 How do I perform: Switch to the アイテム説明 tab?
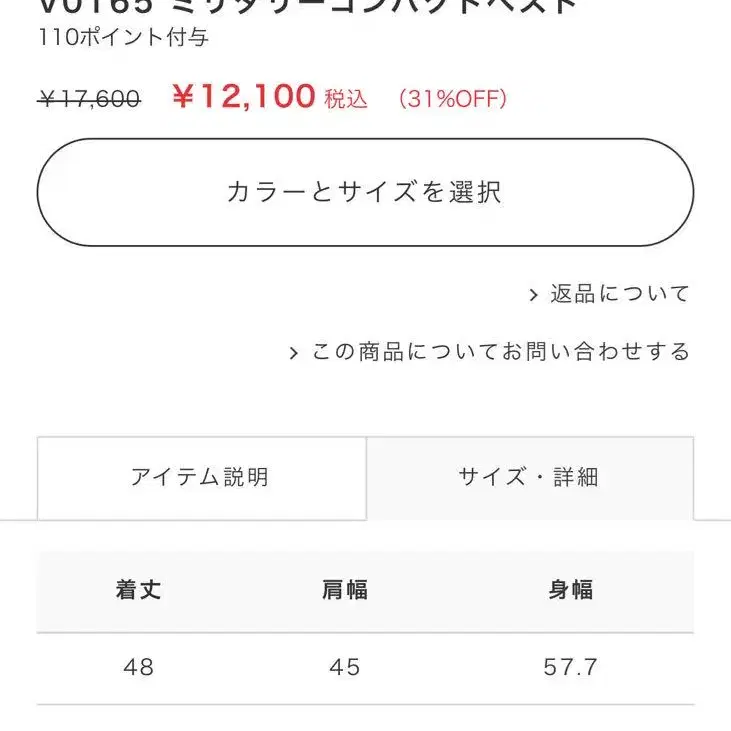(x=201, y=478)
